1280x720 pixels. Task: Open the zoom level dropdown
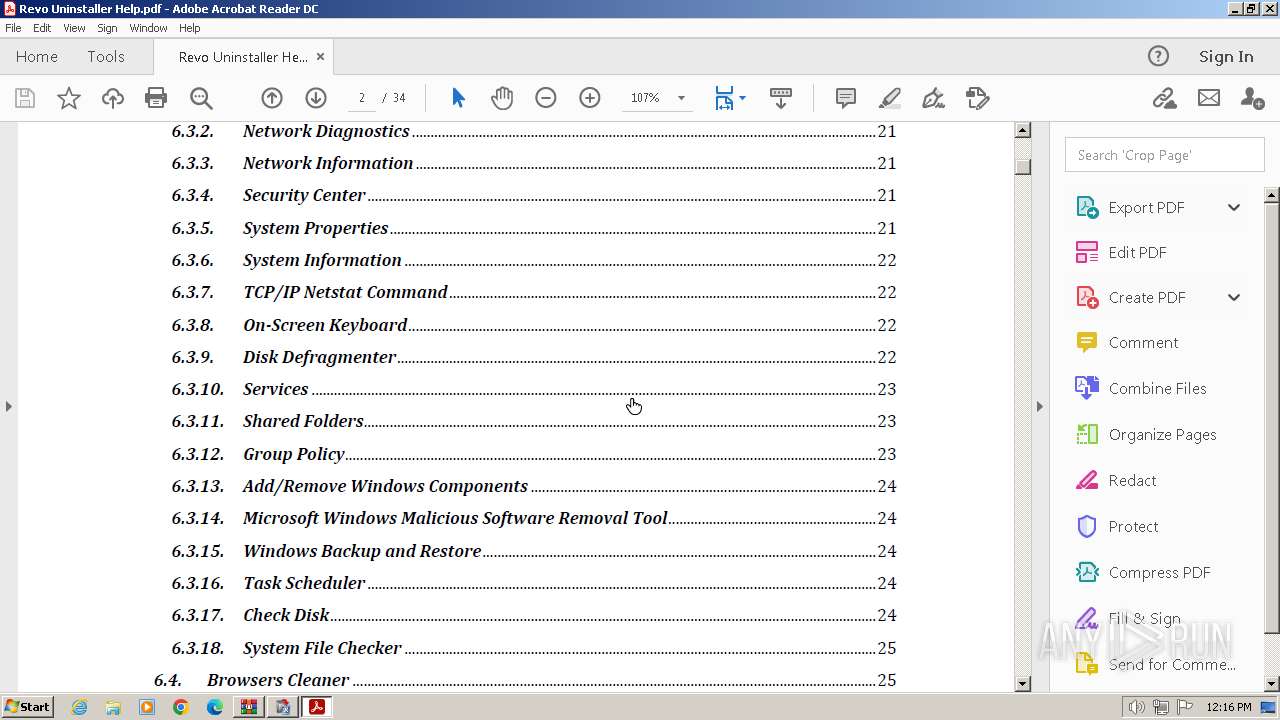pyautogui.click(x=681, y=98)
